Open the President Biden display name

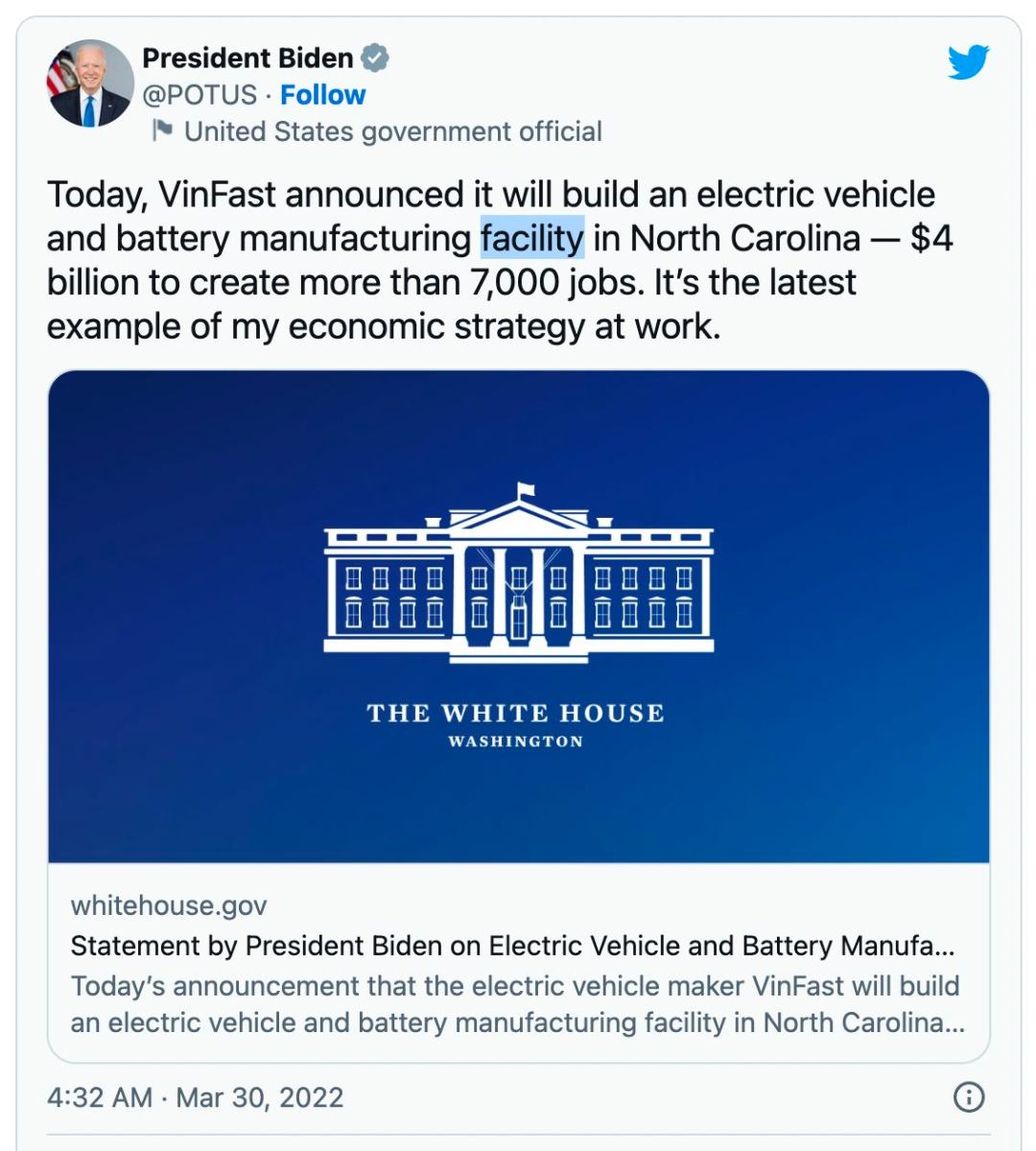[x=247, y=59]
